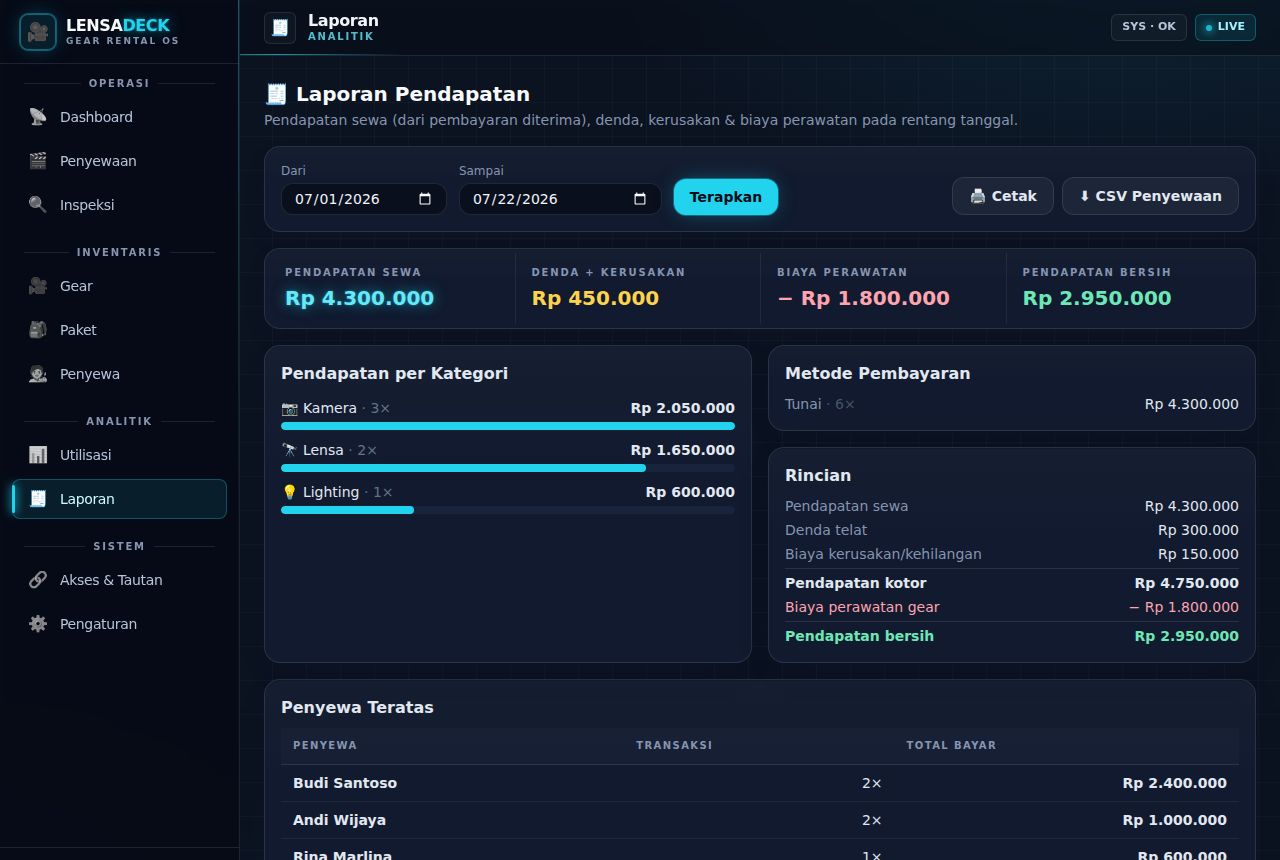
Task: Go to the Penyewaan section
Action: (x=119, y=161)
